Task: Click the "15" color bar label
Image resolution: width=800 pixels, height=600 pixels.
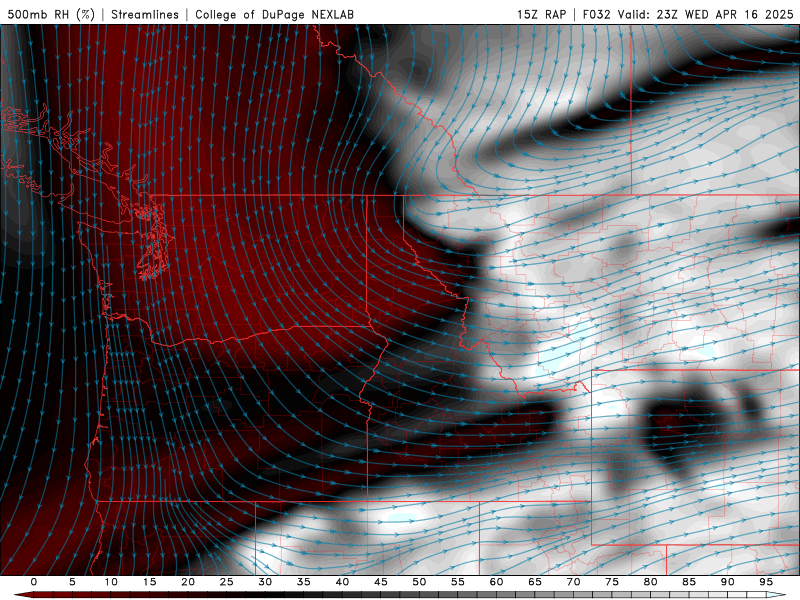Action: pos(149,582)
